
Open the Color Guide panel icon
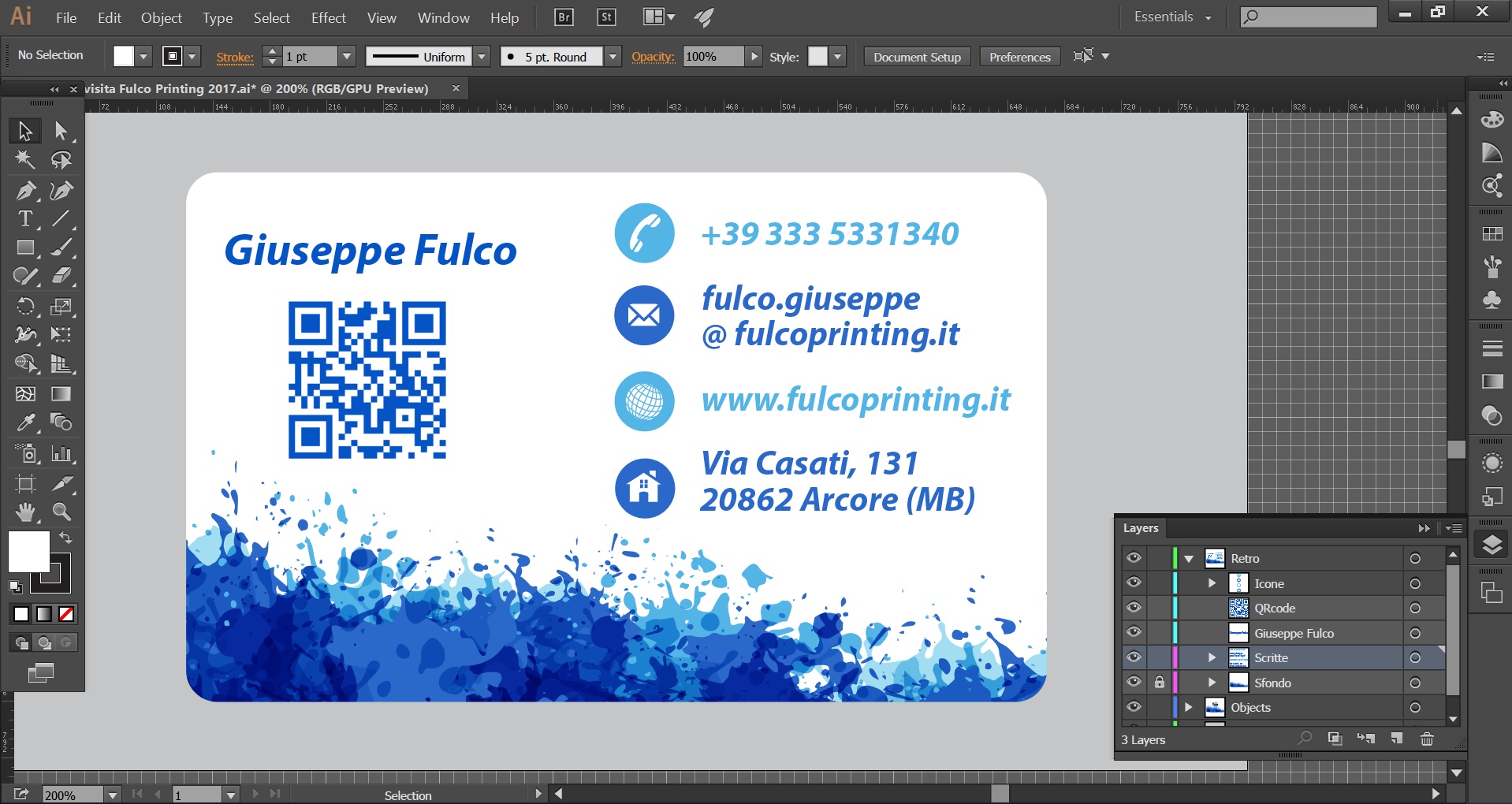tap(1492, 153)
